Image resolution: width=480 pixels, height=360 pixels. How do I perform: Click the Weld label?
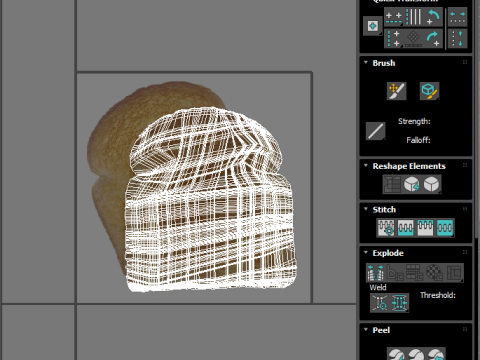[378, 287]
